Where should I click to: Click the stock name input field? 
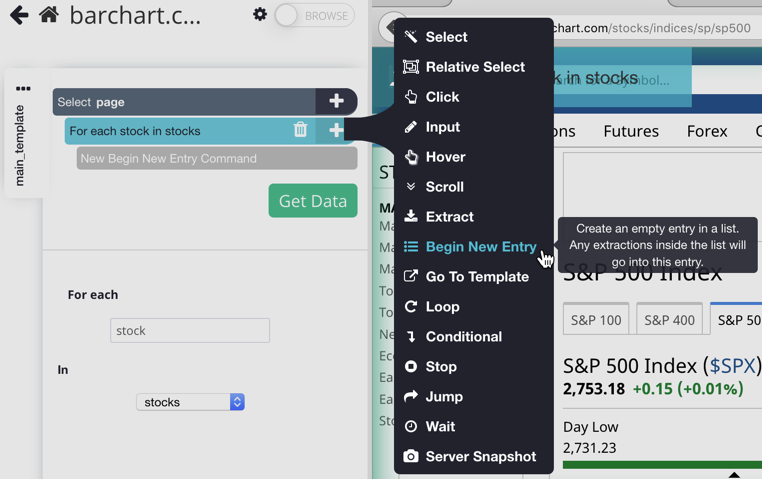point(189,331)
